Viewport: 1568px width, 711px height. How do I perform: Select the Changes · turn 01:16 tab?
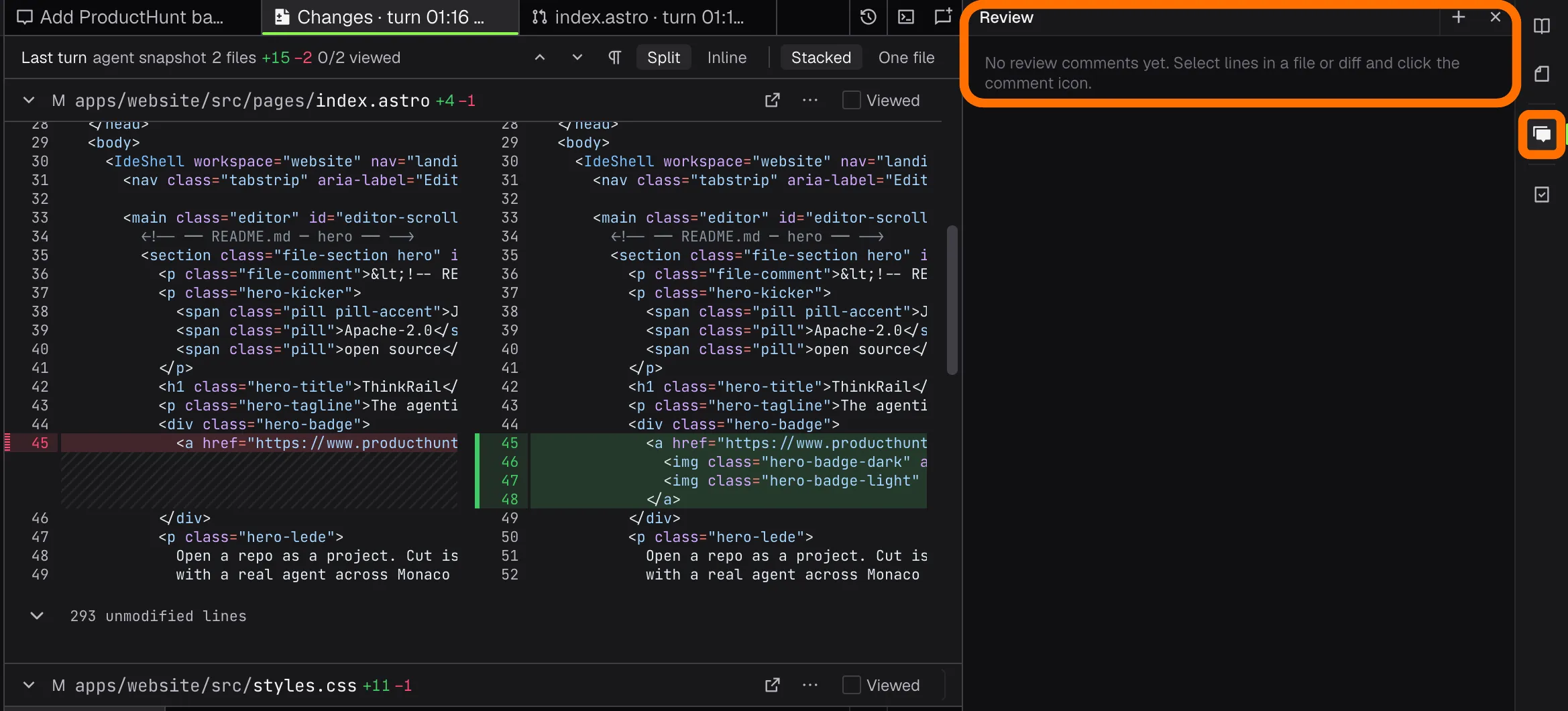pos(390,17)
